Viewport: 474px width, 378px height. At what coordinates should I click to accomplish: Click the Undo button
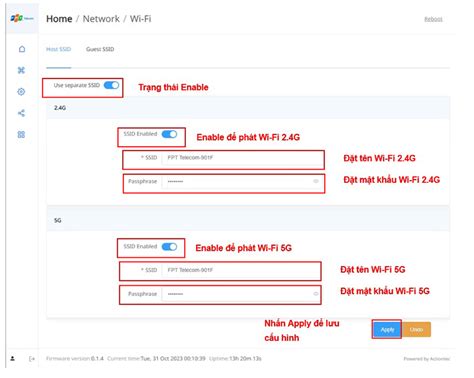click(416, 329)
